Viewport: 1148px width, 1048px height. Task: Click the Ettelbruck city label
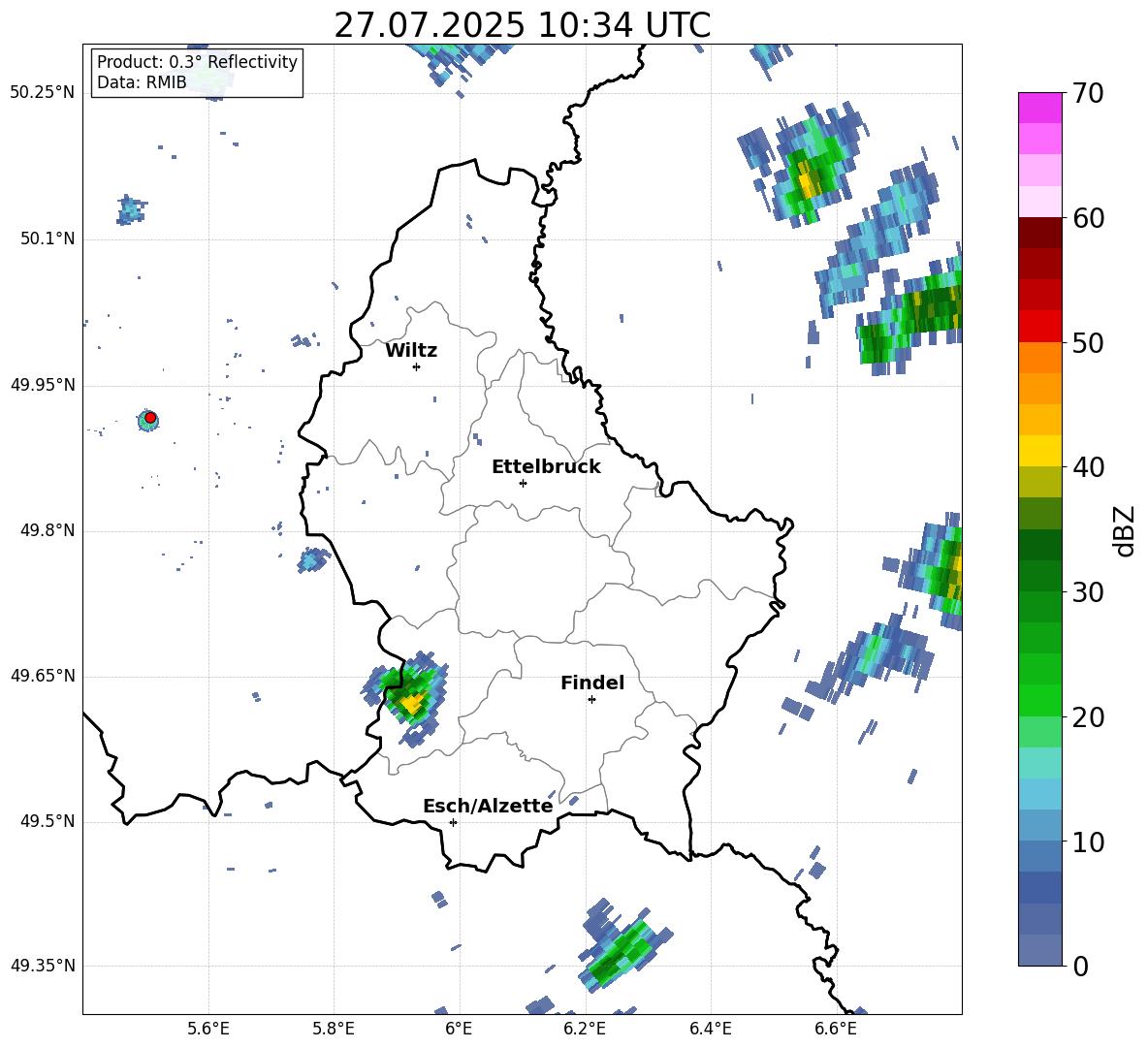546,467
